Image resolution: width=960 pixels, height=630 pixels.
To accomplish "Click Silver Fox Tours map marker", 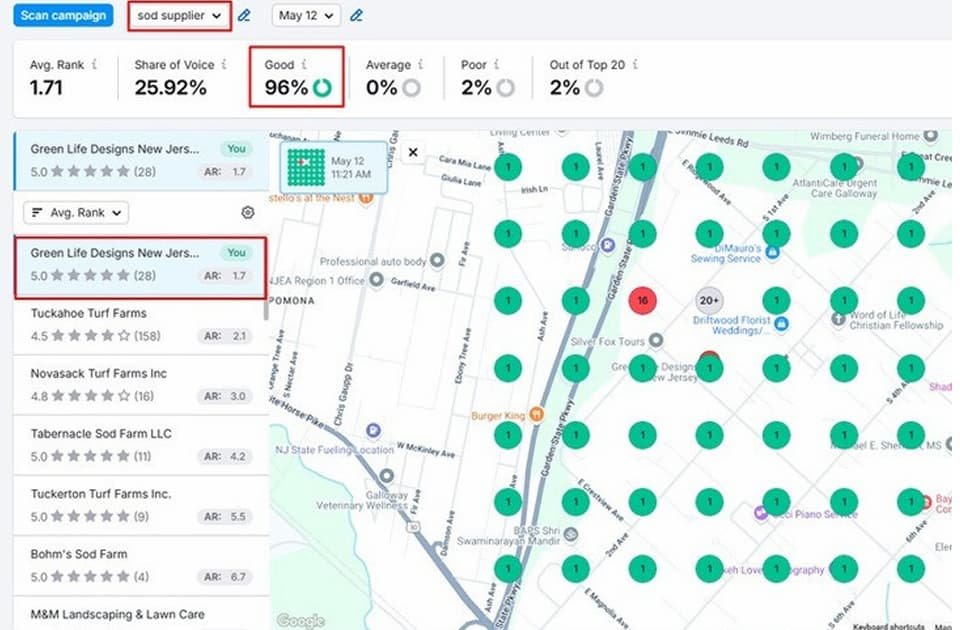I will tap(656, 340).
